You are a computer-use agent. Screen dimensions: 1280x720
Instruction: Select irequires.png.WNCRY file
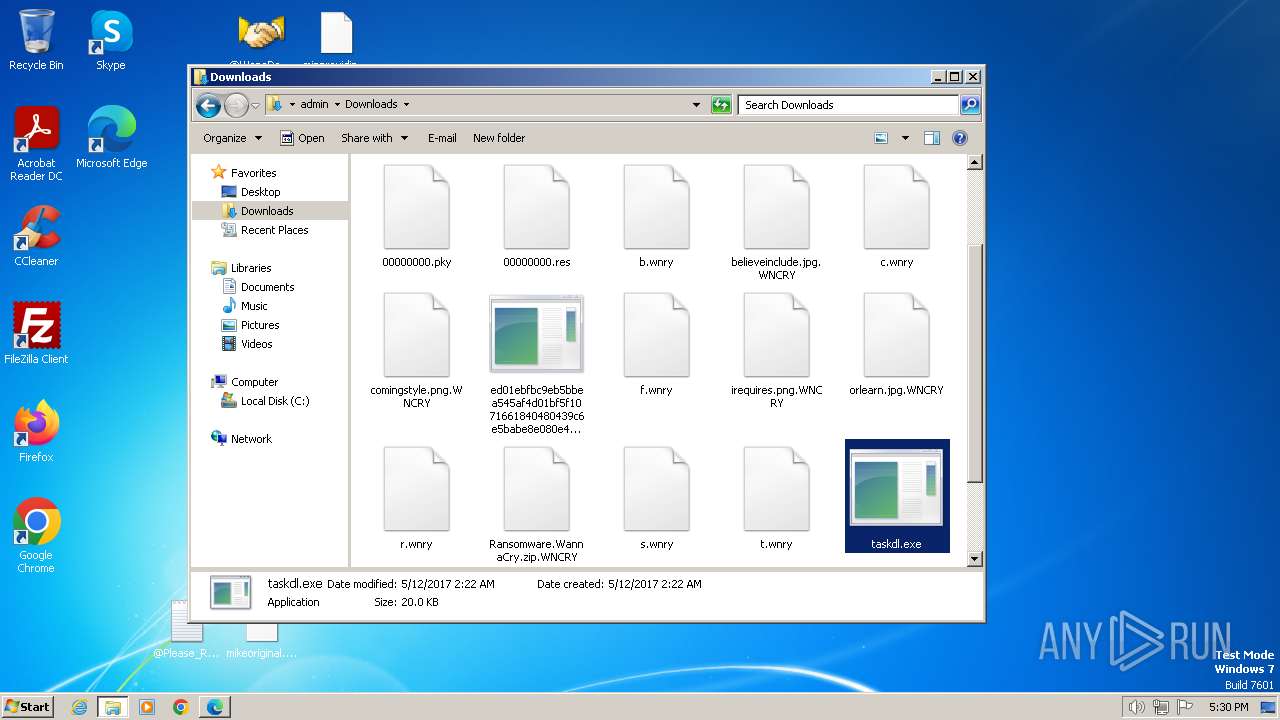click(x=776, y=351)
